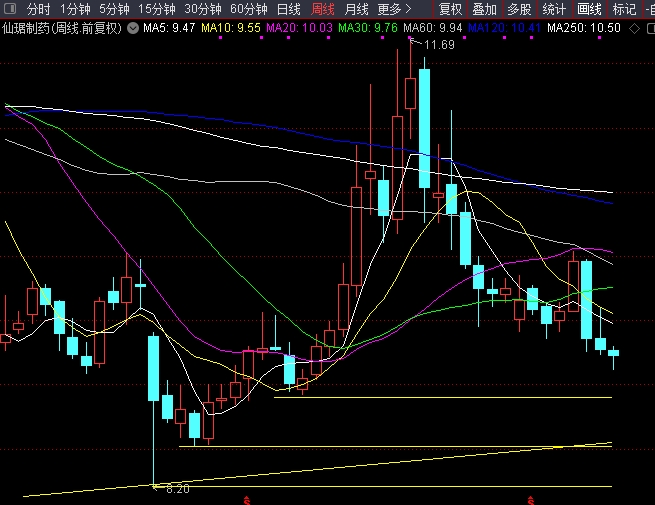Screen dimensions: 655x505
Task: Click the 11.69 high price label
Action: pyautogui.click(x=439, y=45)
